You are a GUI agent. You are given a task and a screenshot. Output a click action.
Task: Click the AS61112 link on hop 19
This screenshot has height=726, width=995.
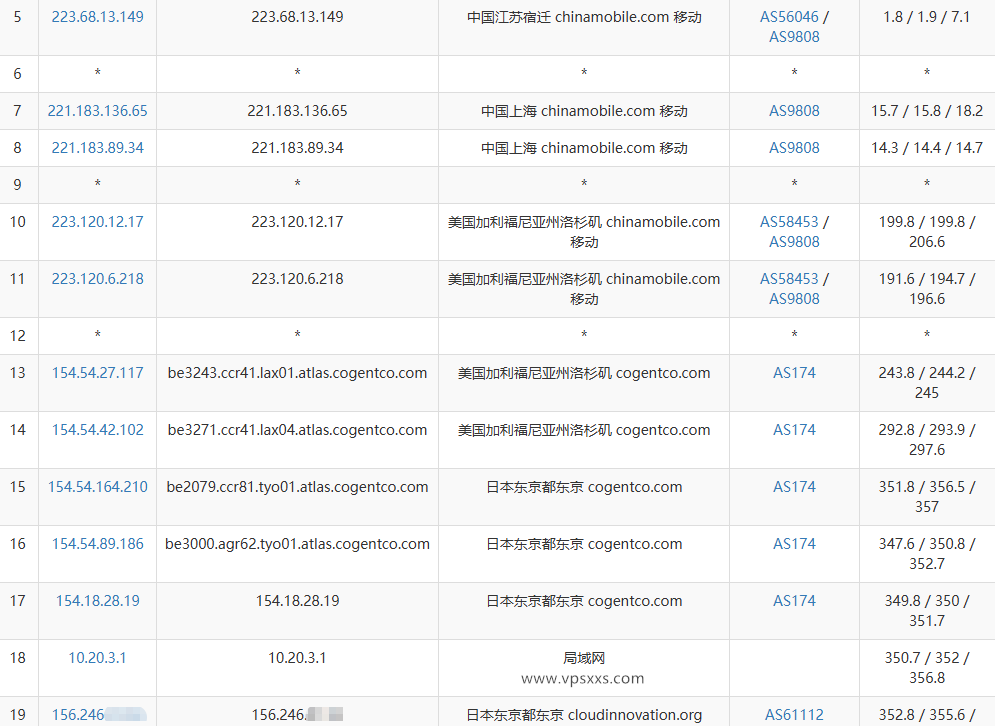[x=793, y=714]
